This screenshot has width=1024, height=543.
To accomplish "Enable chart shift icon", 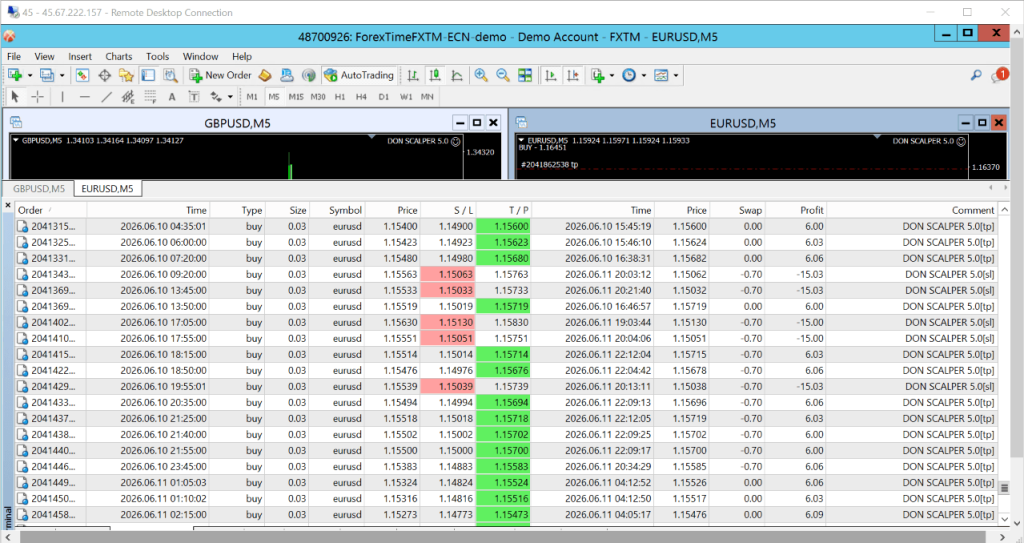I will click(573, 75).
